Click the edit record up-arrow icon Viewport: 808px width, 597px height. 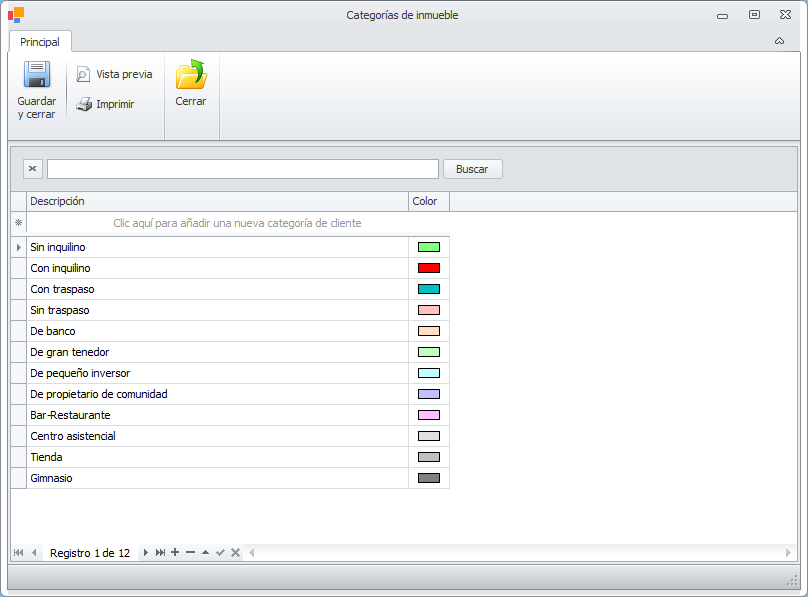[x=206, y=552]
